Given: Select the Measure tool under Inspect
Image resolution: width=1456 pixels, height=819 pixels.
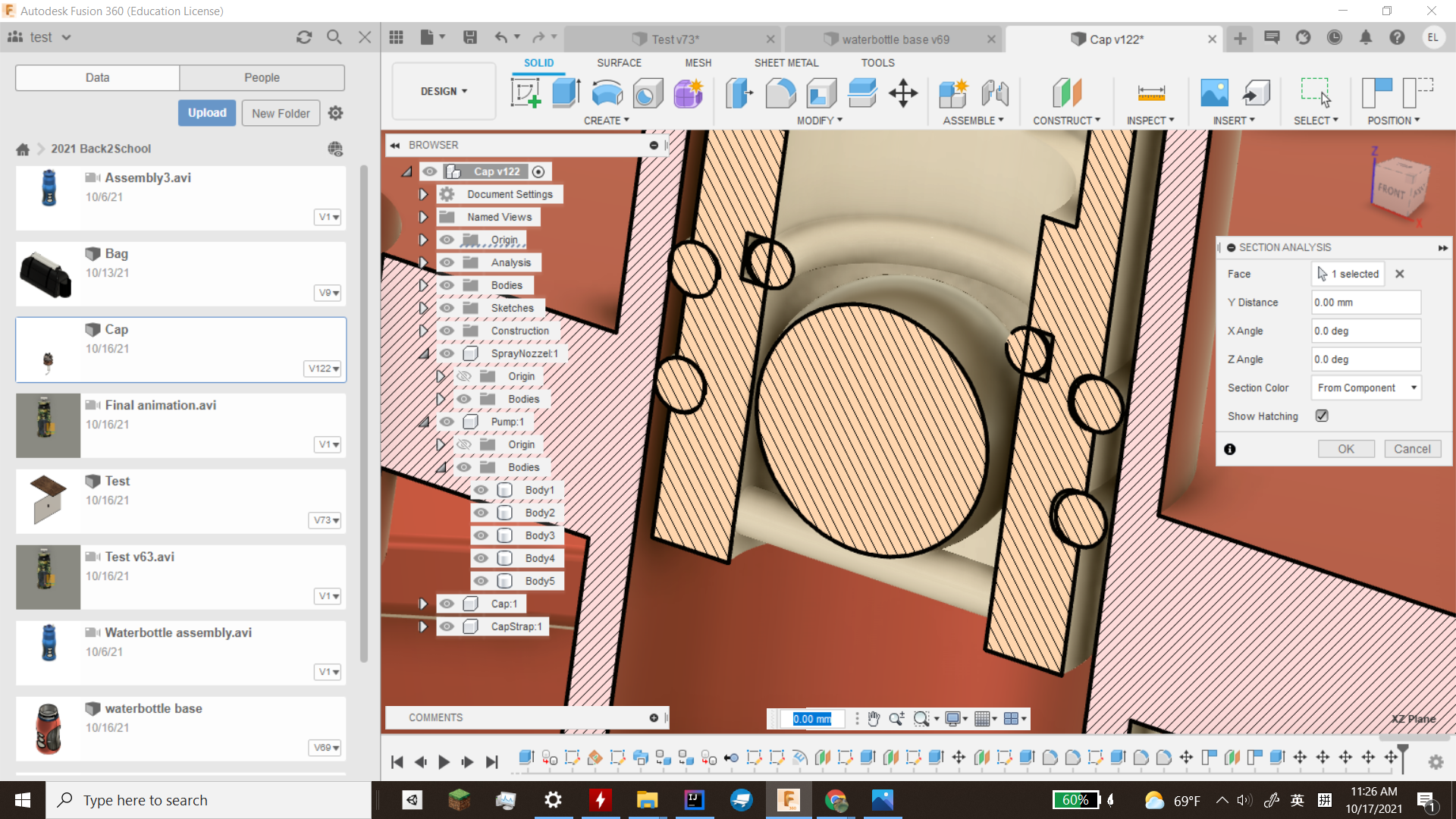Looking at the screenshot, I should click(x=1151, y=93).
